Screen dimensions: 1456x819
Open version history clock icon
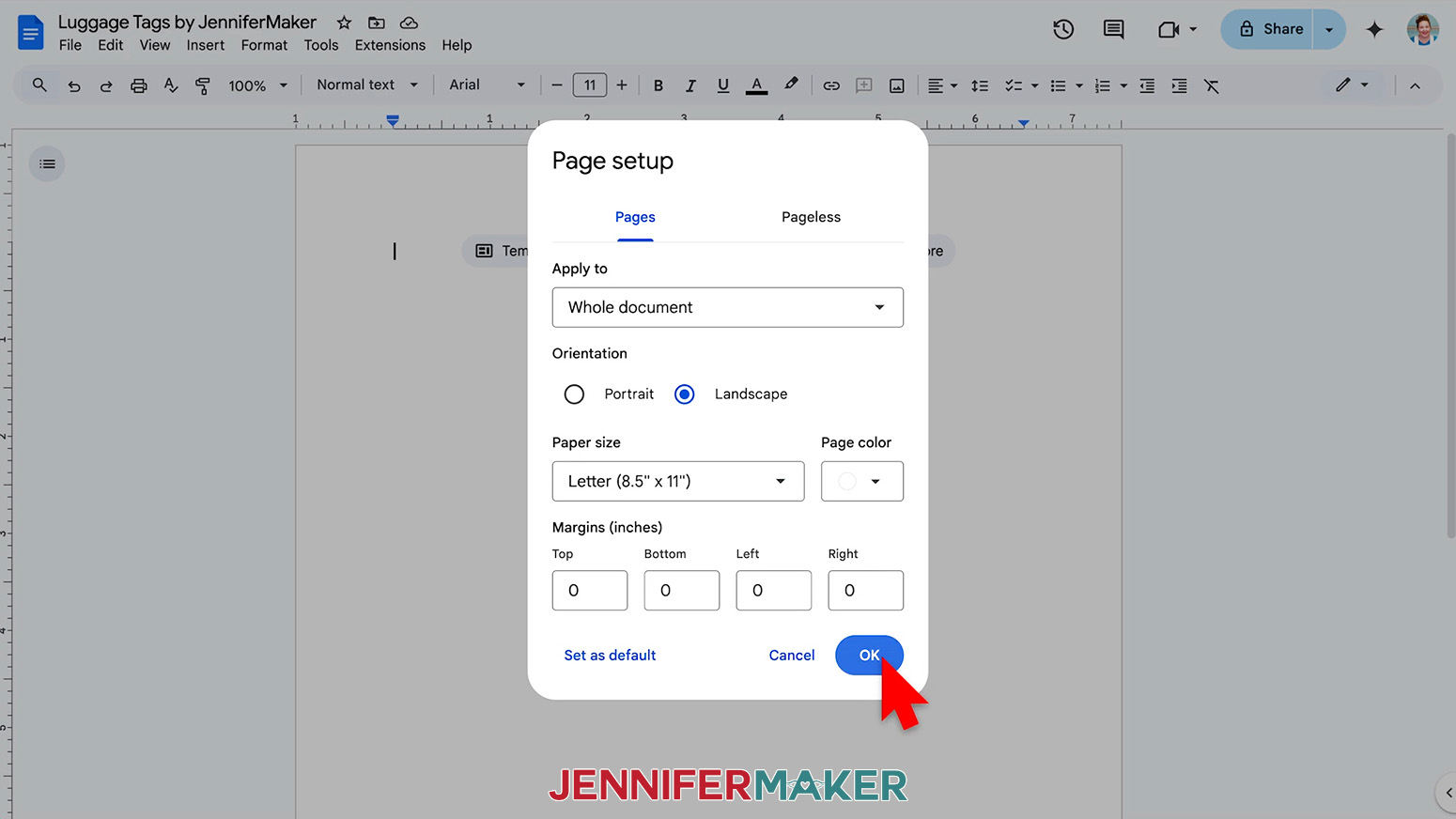pos(1063,29)
